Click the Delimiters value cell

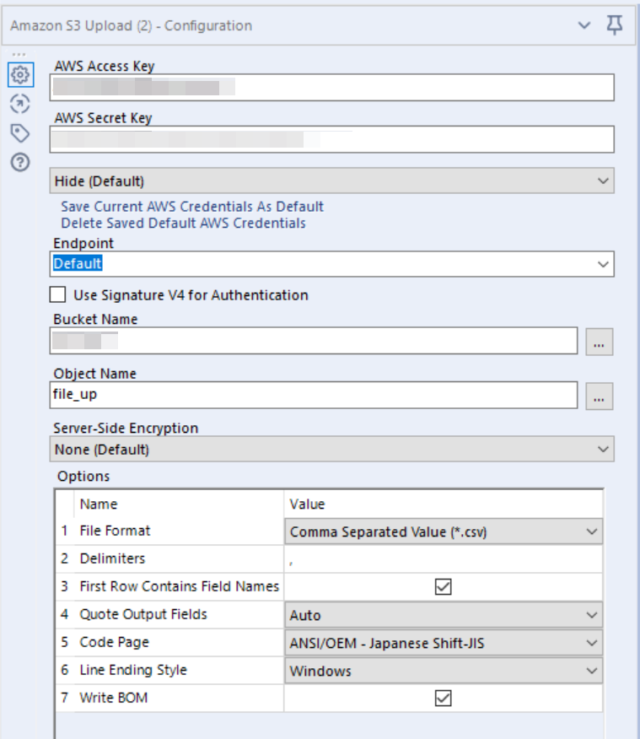pos(443,559)
